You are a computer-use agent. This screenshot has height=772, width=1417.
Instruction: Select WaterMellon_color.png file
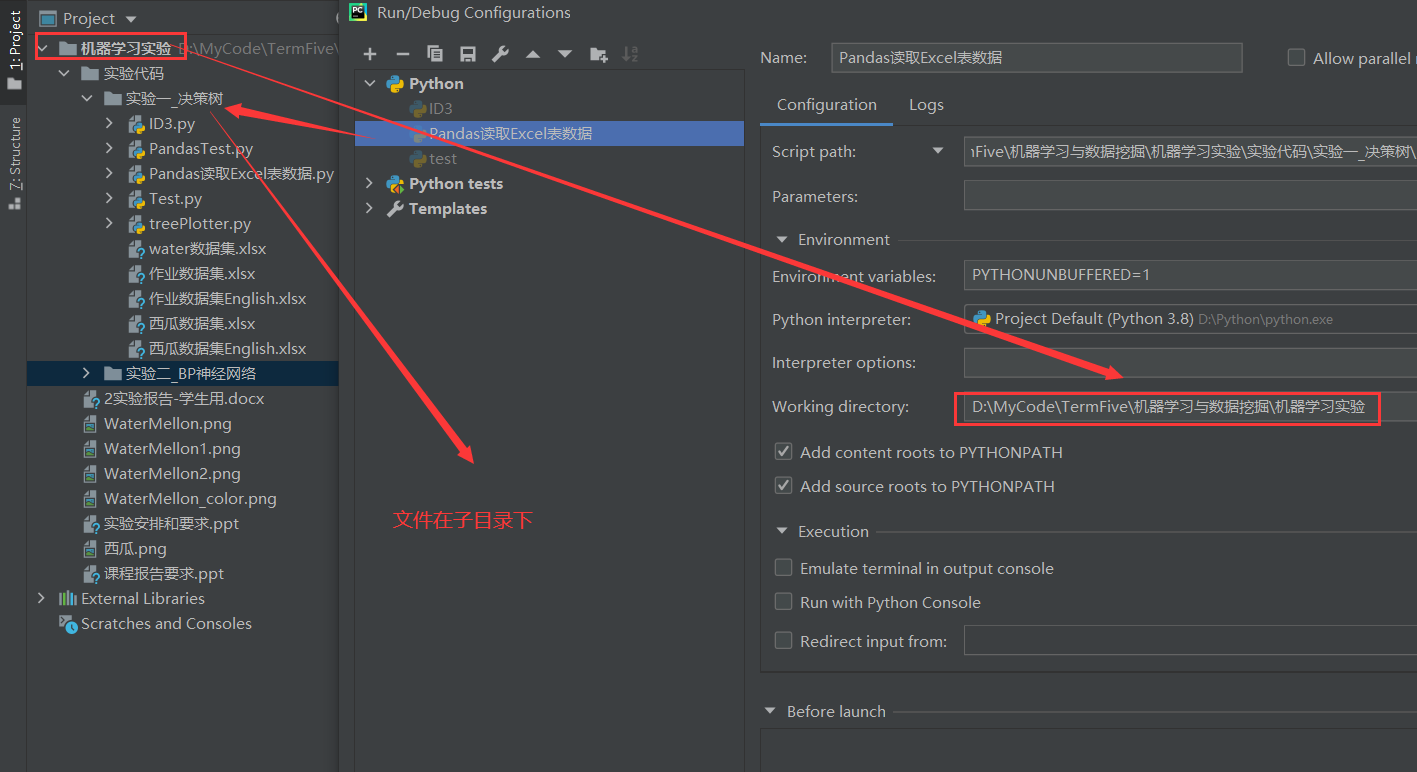click(190, 499)
